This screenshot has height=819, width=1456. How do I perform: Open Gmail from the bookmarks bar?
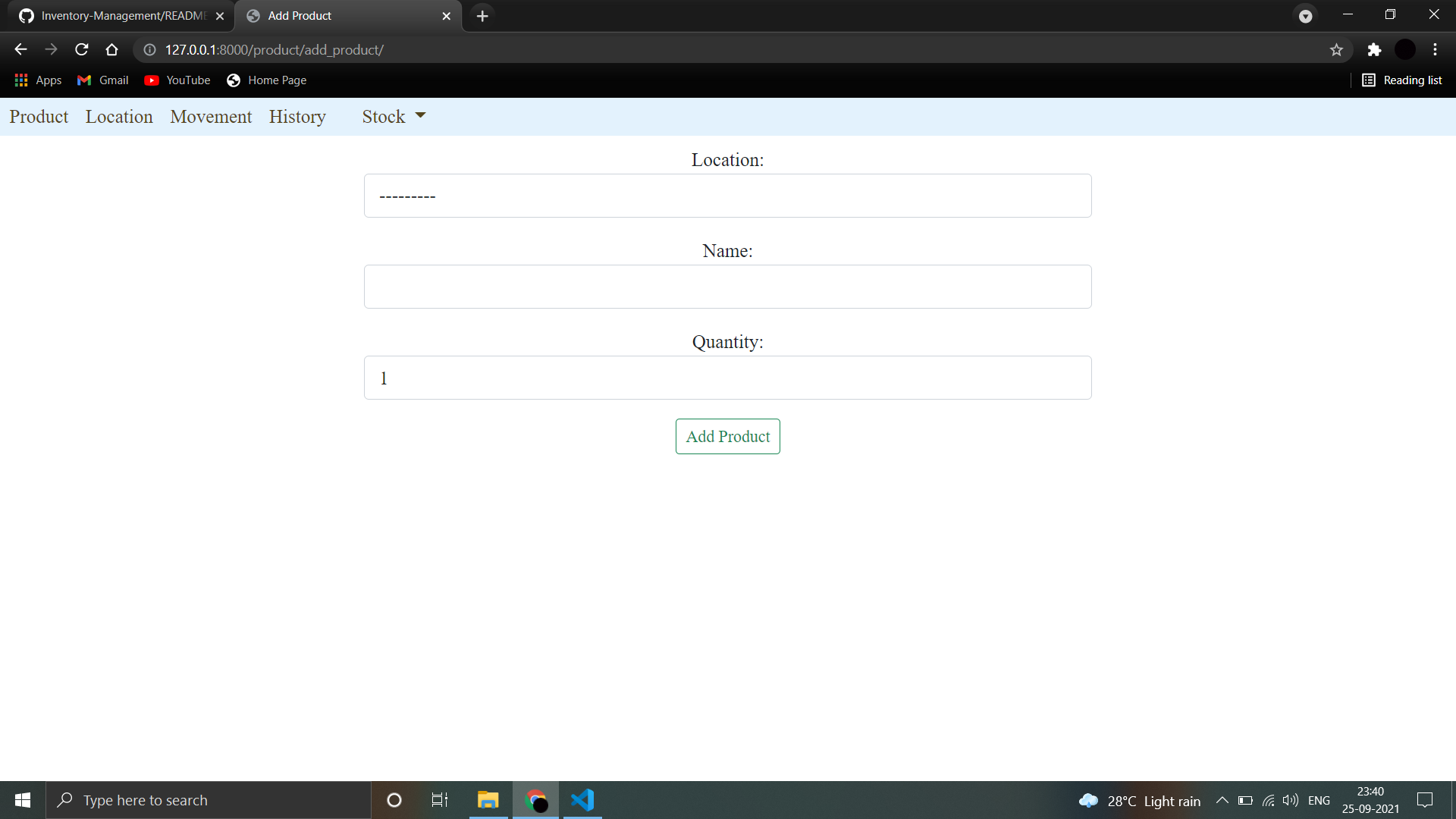(x=102, y=80)
